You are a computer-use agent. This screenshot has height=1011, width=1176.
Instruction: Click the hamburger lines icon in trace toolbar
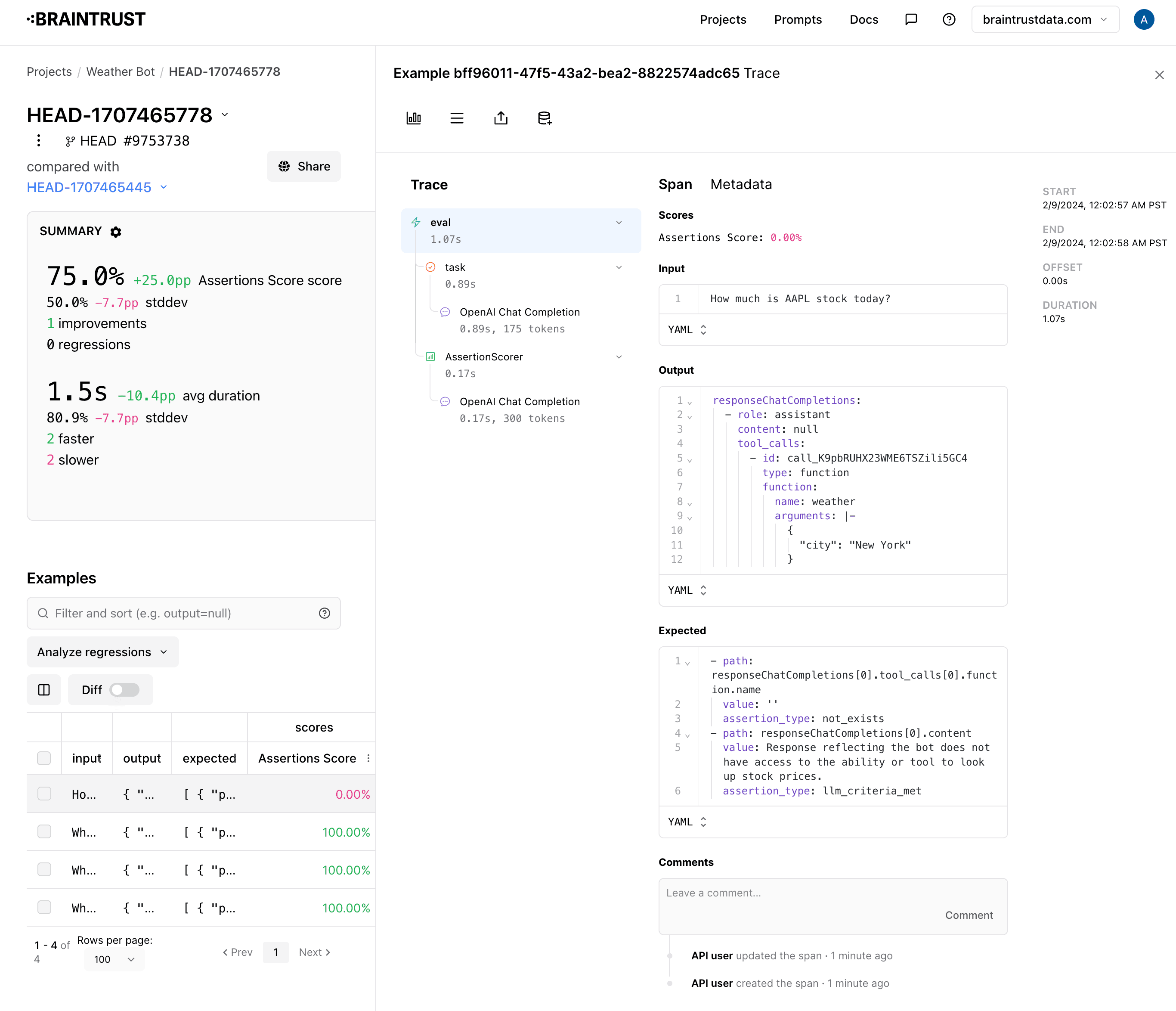tap(457, 118)
